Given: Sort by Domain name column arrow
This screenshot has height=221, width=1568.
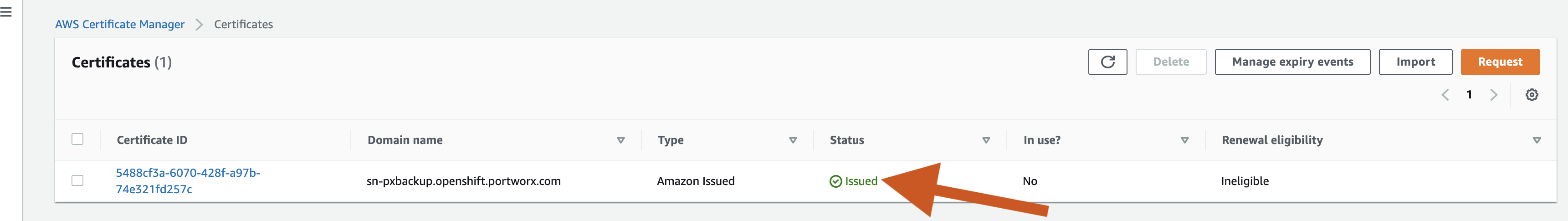Looking at the screenshot, I should pos(620,141).
